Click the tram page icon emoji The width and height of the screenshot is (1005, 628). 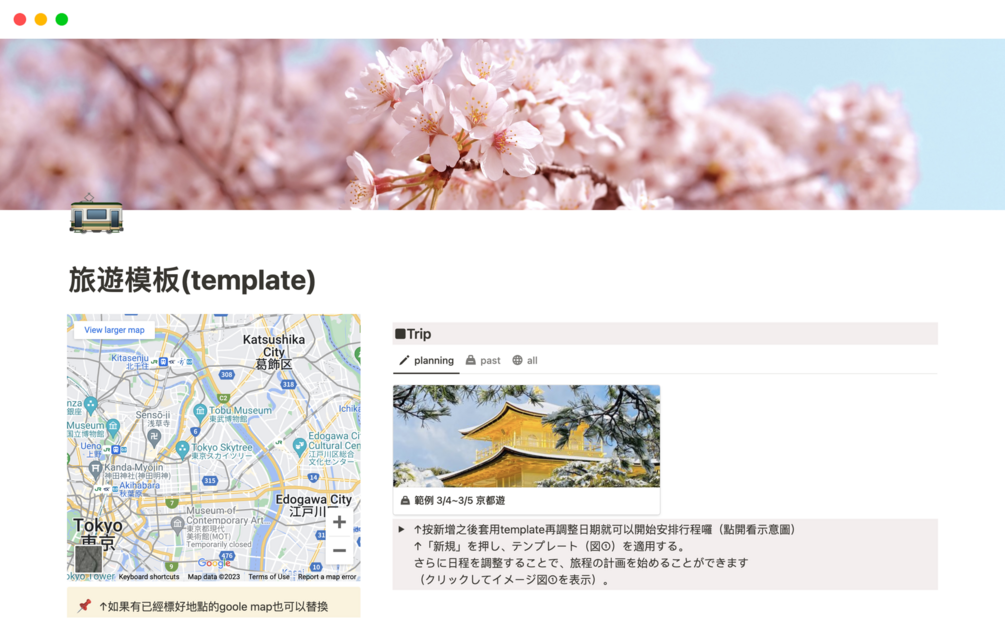coord(96,215)
